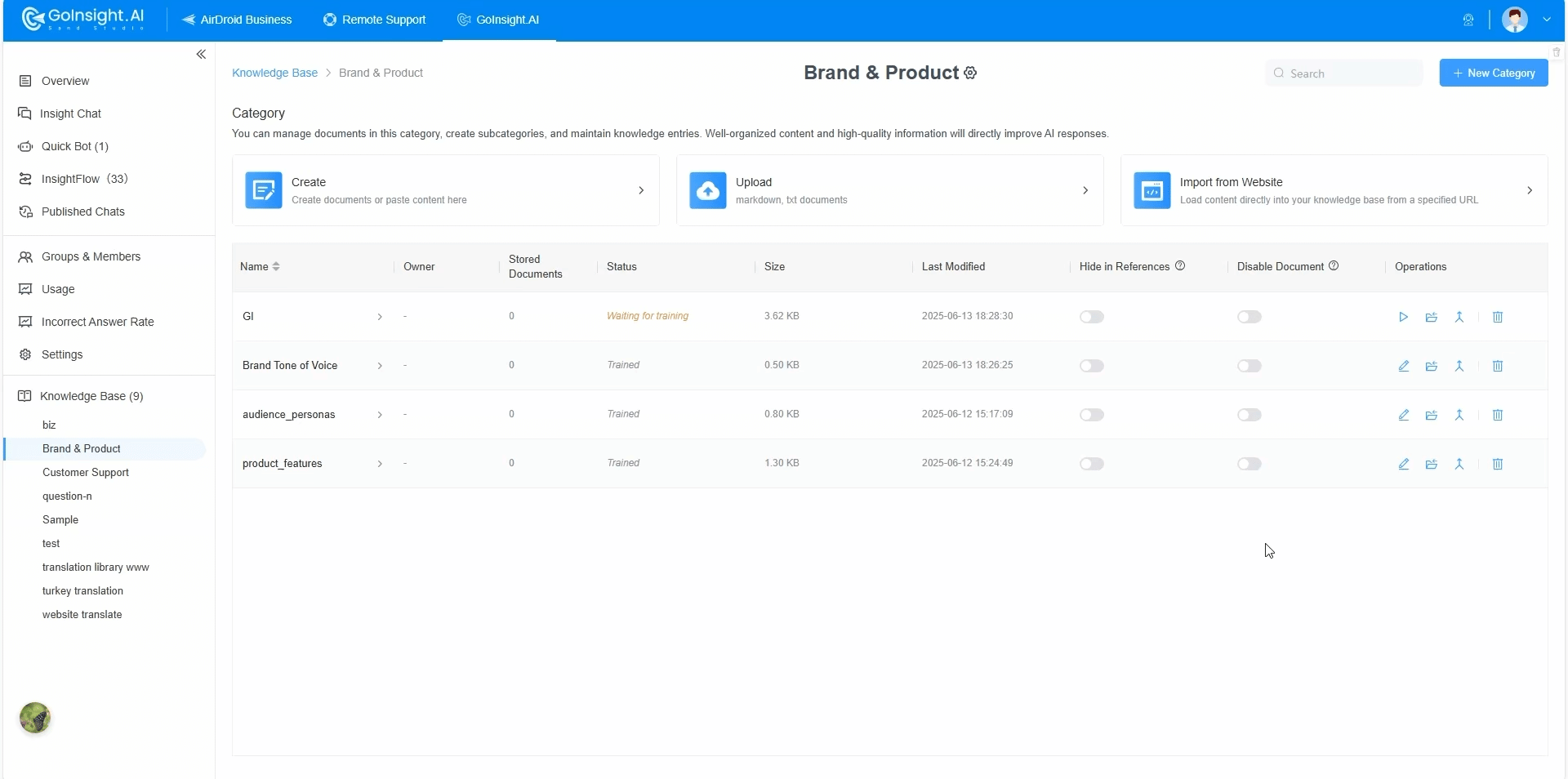This screenshot has width=1568, height=779.
Task: Delete the product_features document
Action: [x=1497, y=464]
